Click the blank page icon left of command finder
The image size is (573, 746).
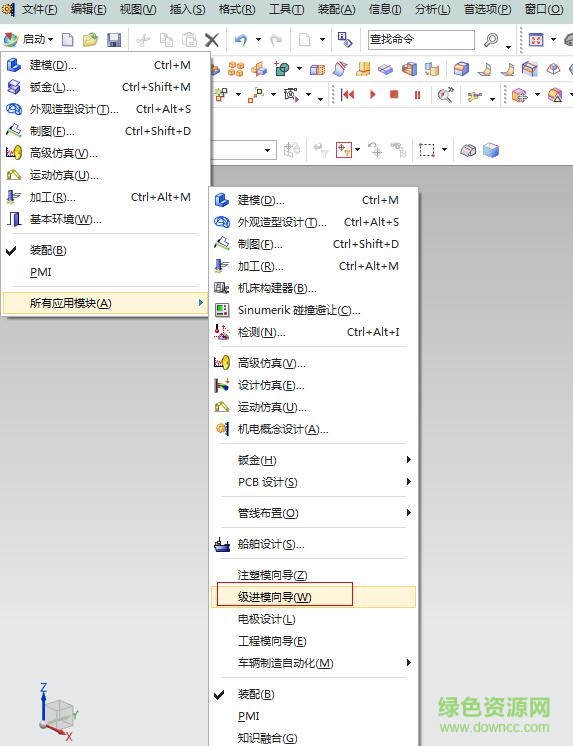[x=305, y=39]
